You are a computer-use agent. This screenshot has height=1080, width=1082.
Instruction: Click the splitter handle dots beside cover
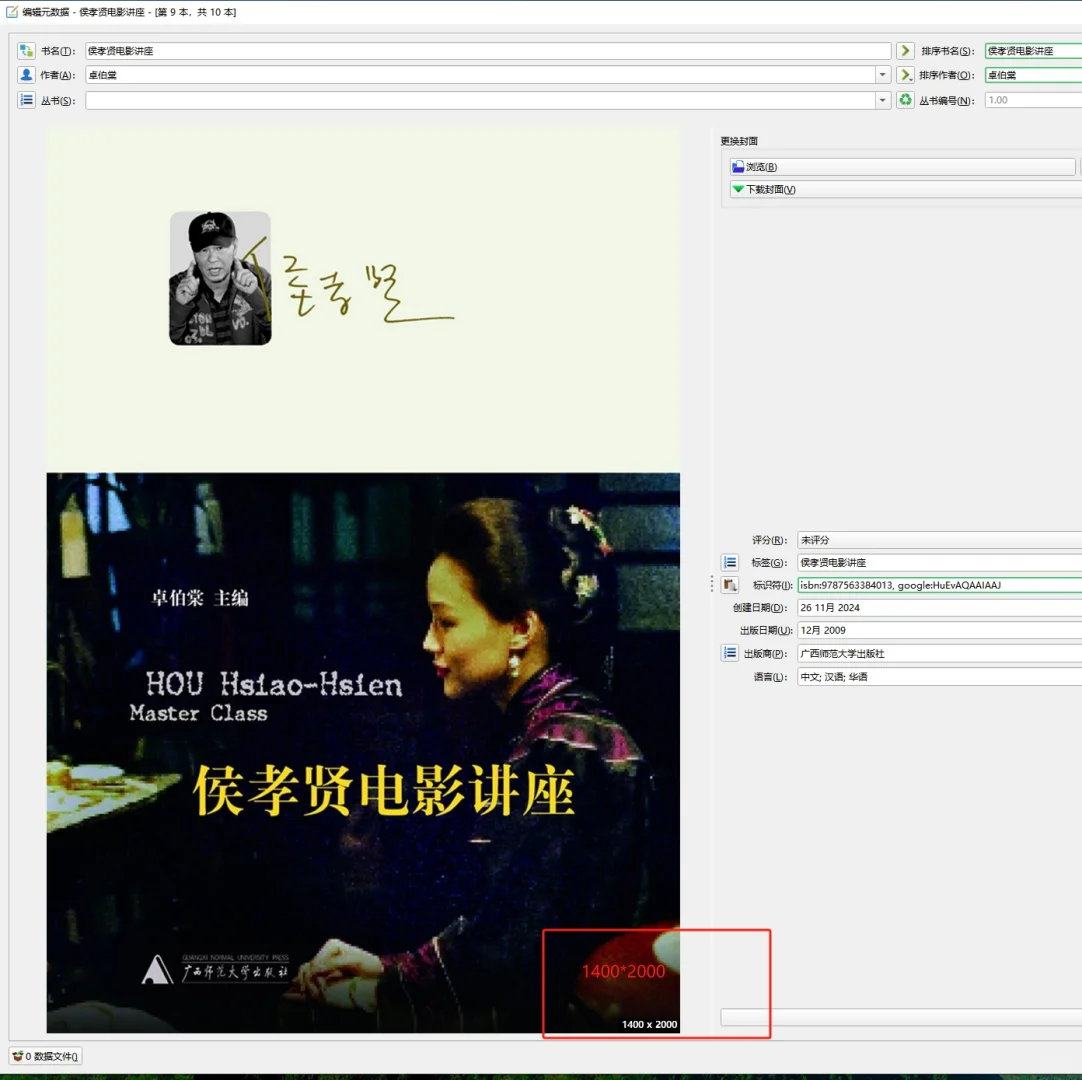coord(711,584)
